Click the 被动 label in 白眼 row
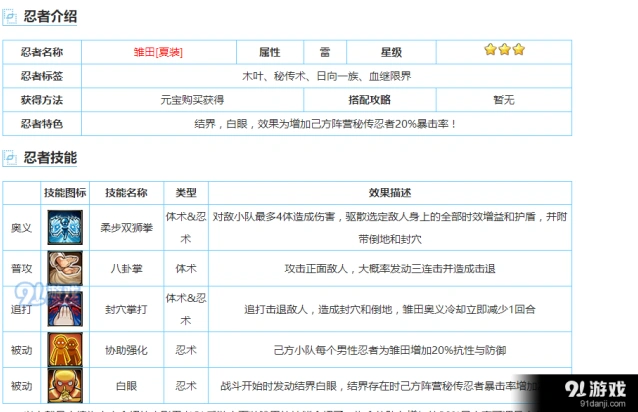The width and height of the screenshot is (638, 412). (x=21, y=386)
